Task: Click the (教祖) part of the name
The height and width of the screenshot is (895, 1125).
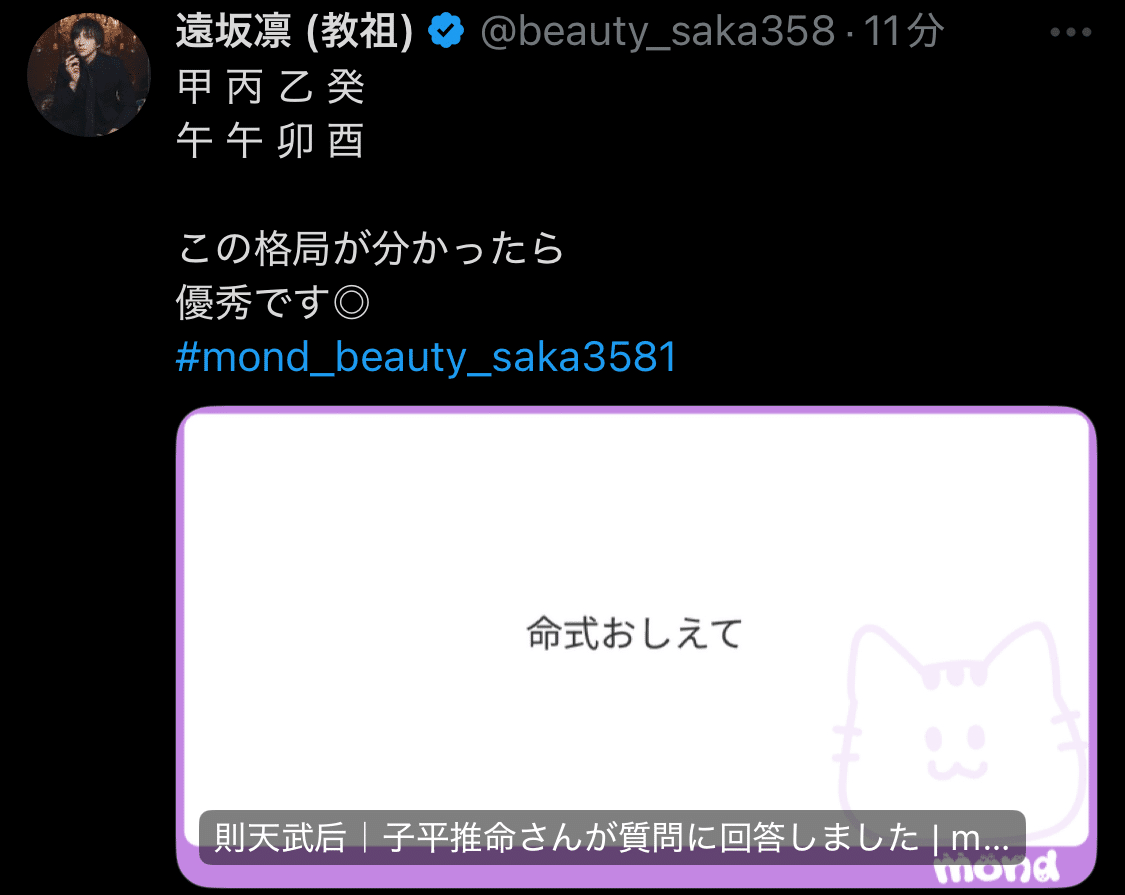Action: [x=360, y=32]
